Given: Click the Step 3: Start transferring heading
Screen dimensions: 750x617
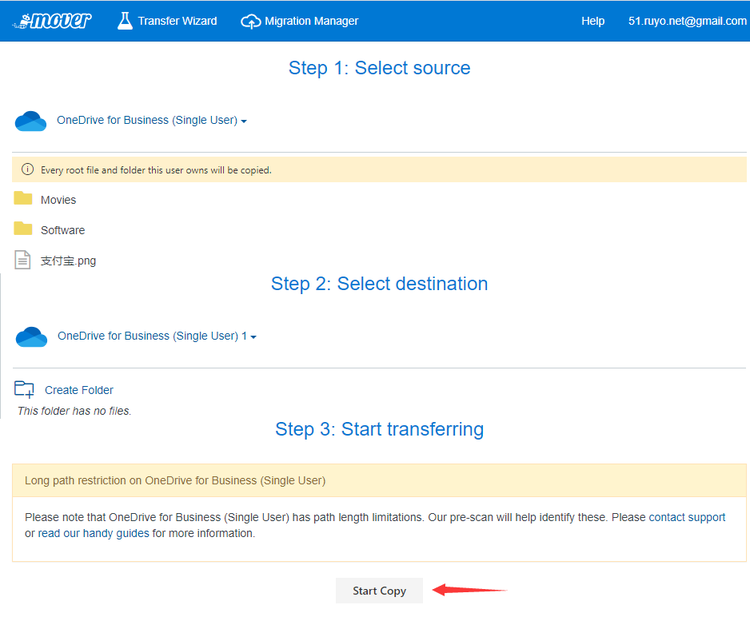Looking at the screenshot, I should [379, 429].
